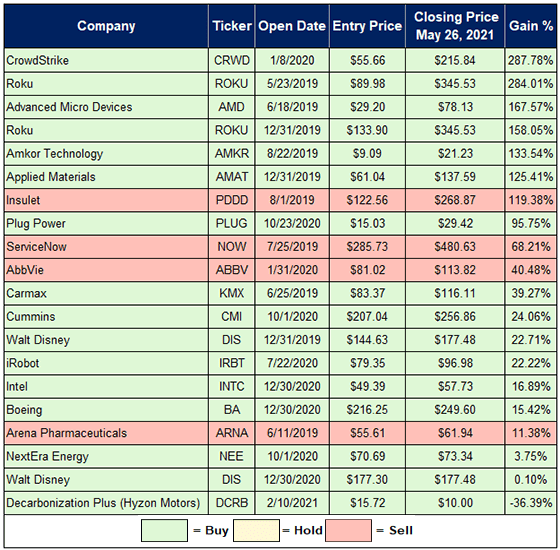Click the 8/22/2019 open date cell
Viewport: 560px width, 550px height.
292,154
